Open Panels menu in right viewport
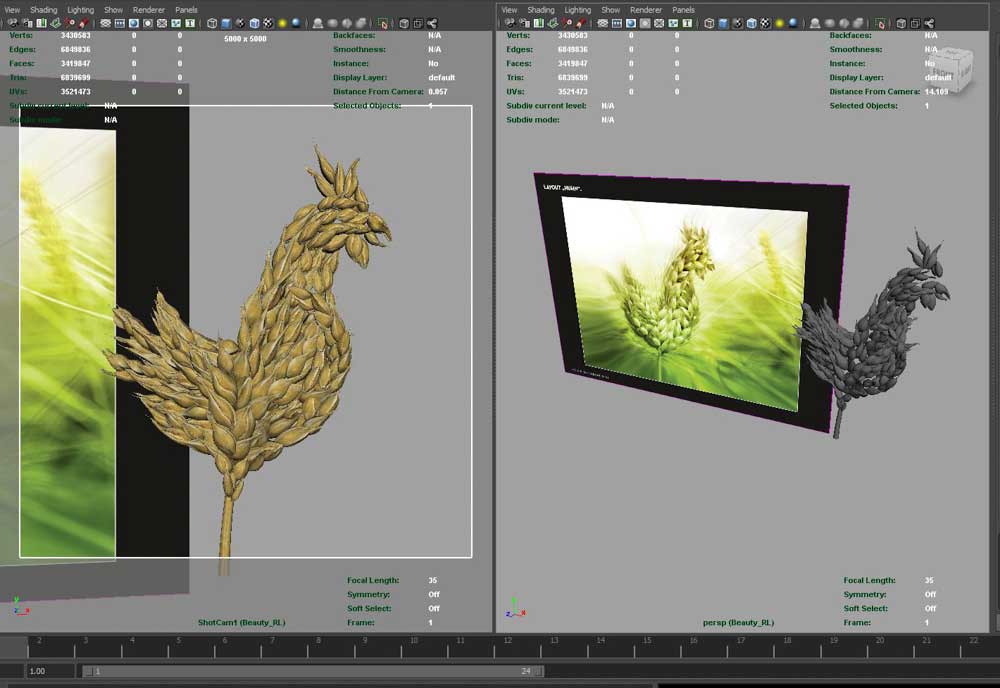1000x688 pixels. 683,10
